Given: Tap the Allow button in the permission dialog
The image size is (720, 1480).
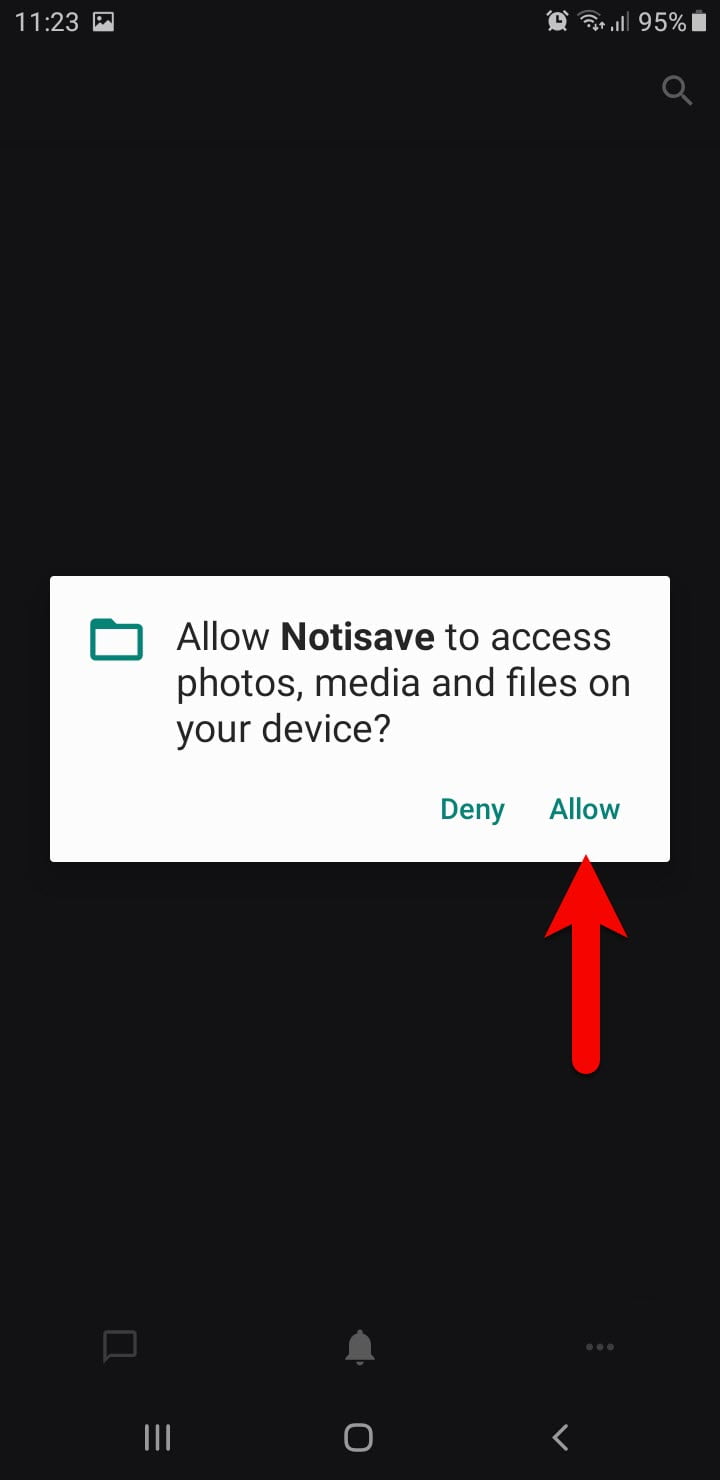Looking at the screenshot, I should click(584, 809).
